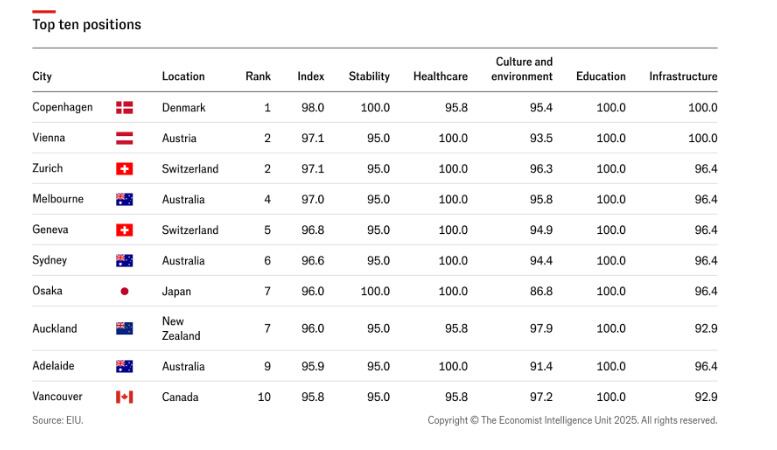Click the "Top ten positions" title
This screenshot has height=450, width=777.
point(86,24)
